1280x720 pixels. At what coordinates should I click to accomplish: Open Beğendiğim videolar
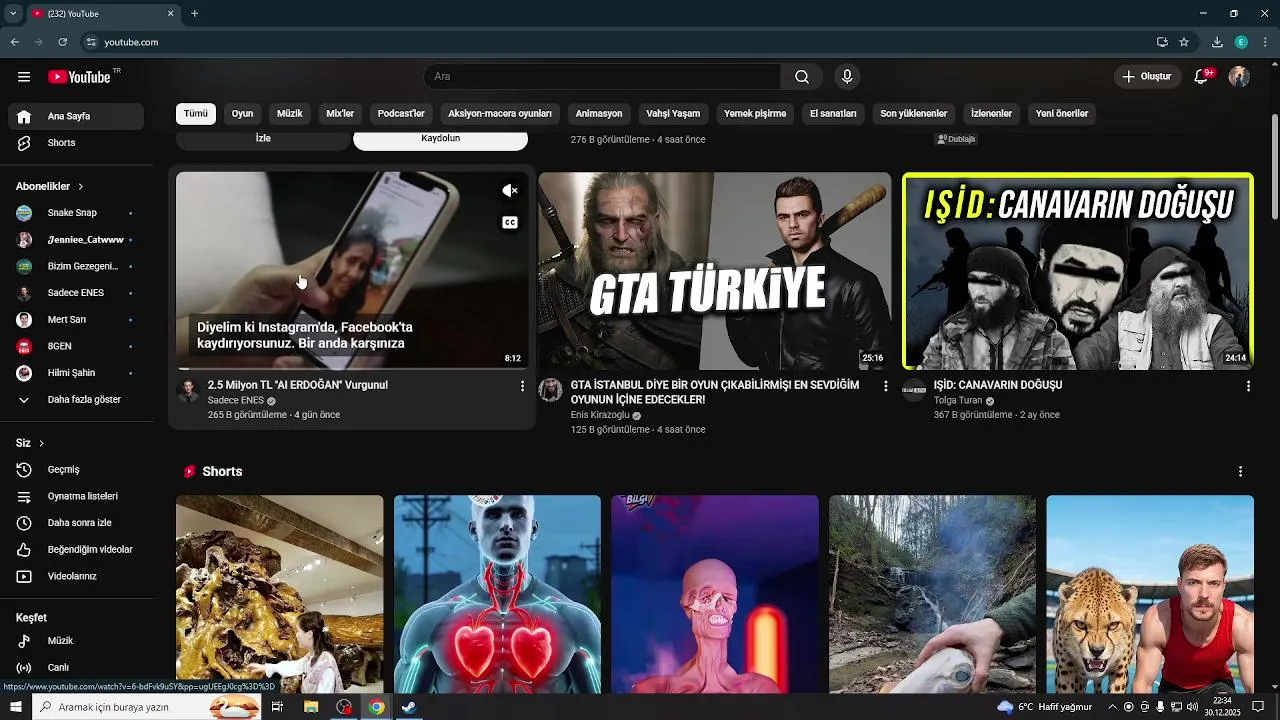(x=76, y=550)
